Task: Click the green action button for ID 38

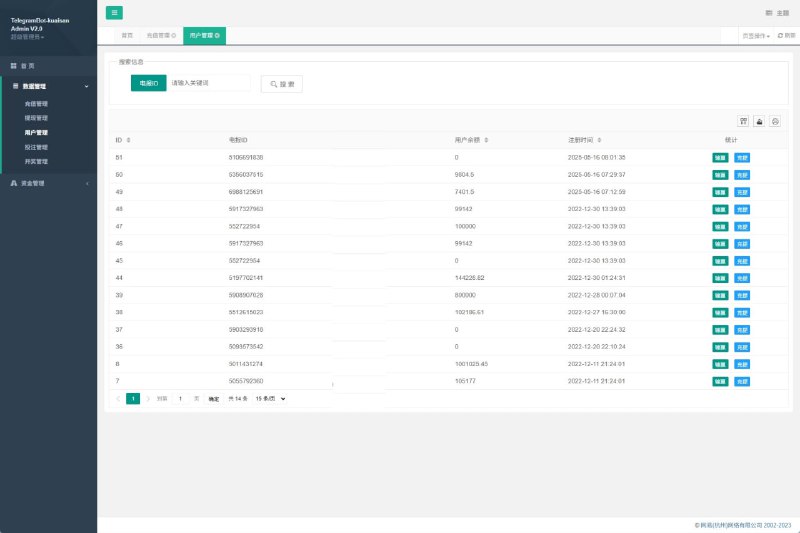Action: coord(720,313)
